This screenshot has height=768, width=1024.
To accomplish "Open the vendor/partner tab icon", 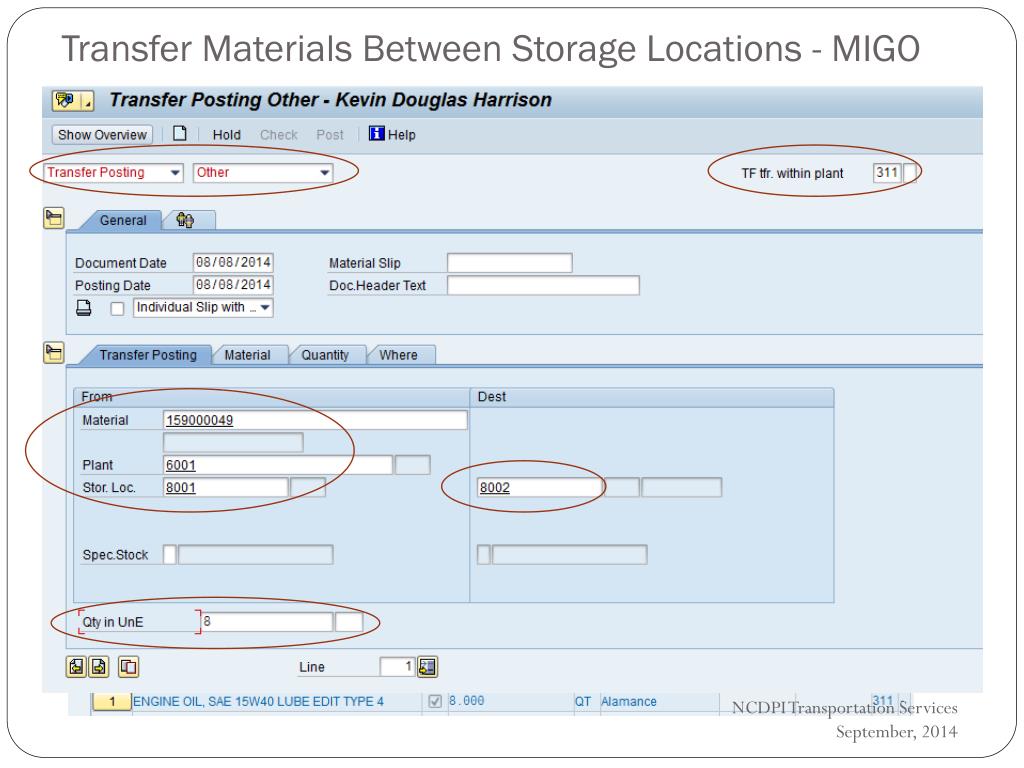I will [x=185, y=220].
